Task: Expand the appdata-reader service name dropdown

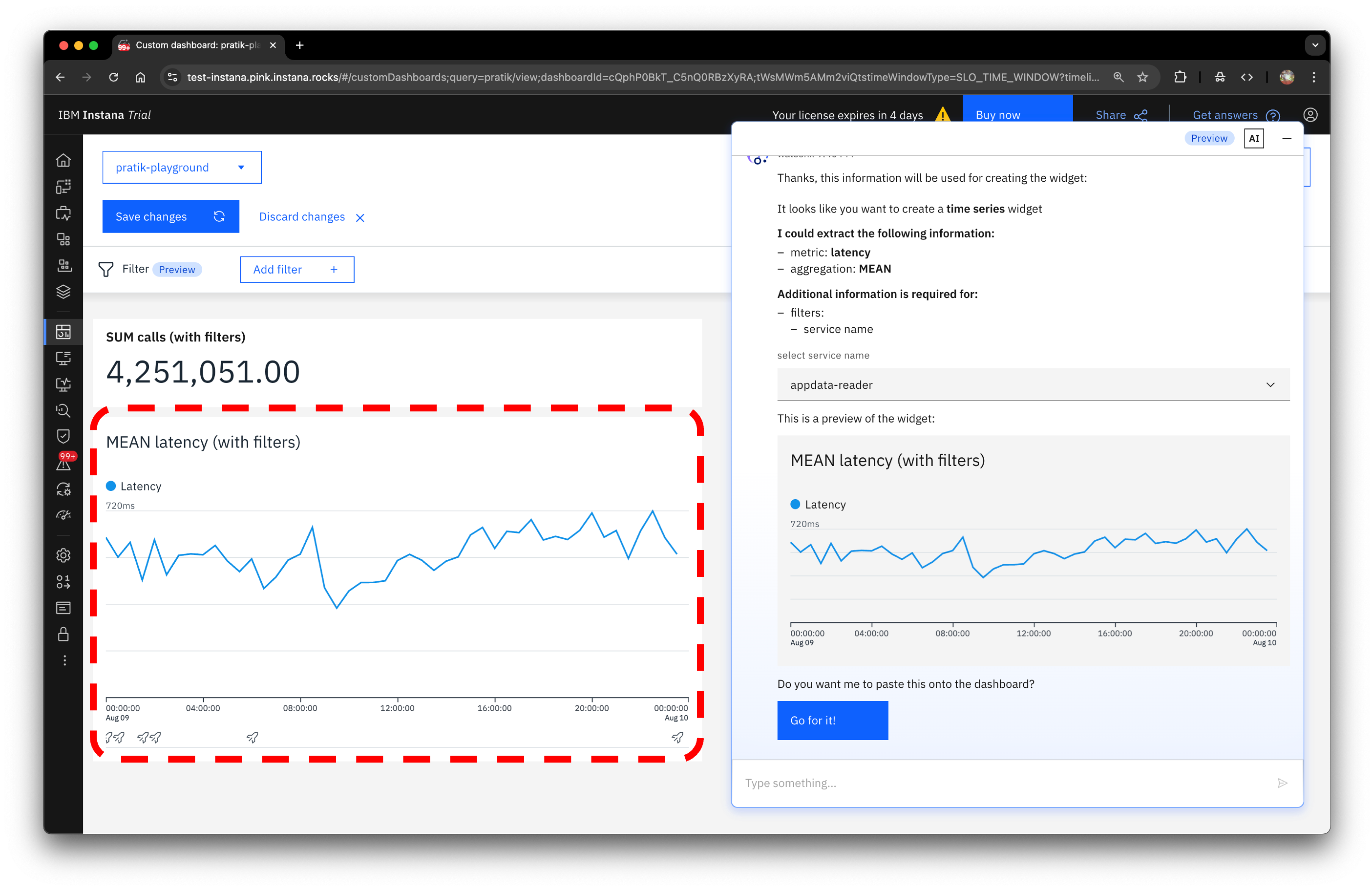Action: click(x=1033, y=384)
